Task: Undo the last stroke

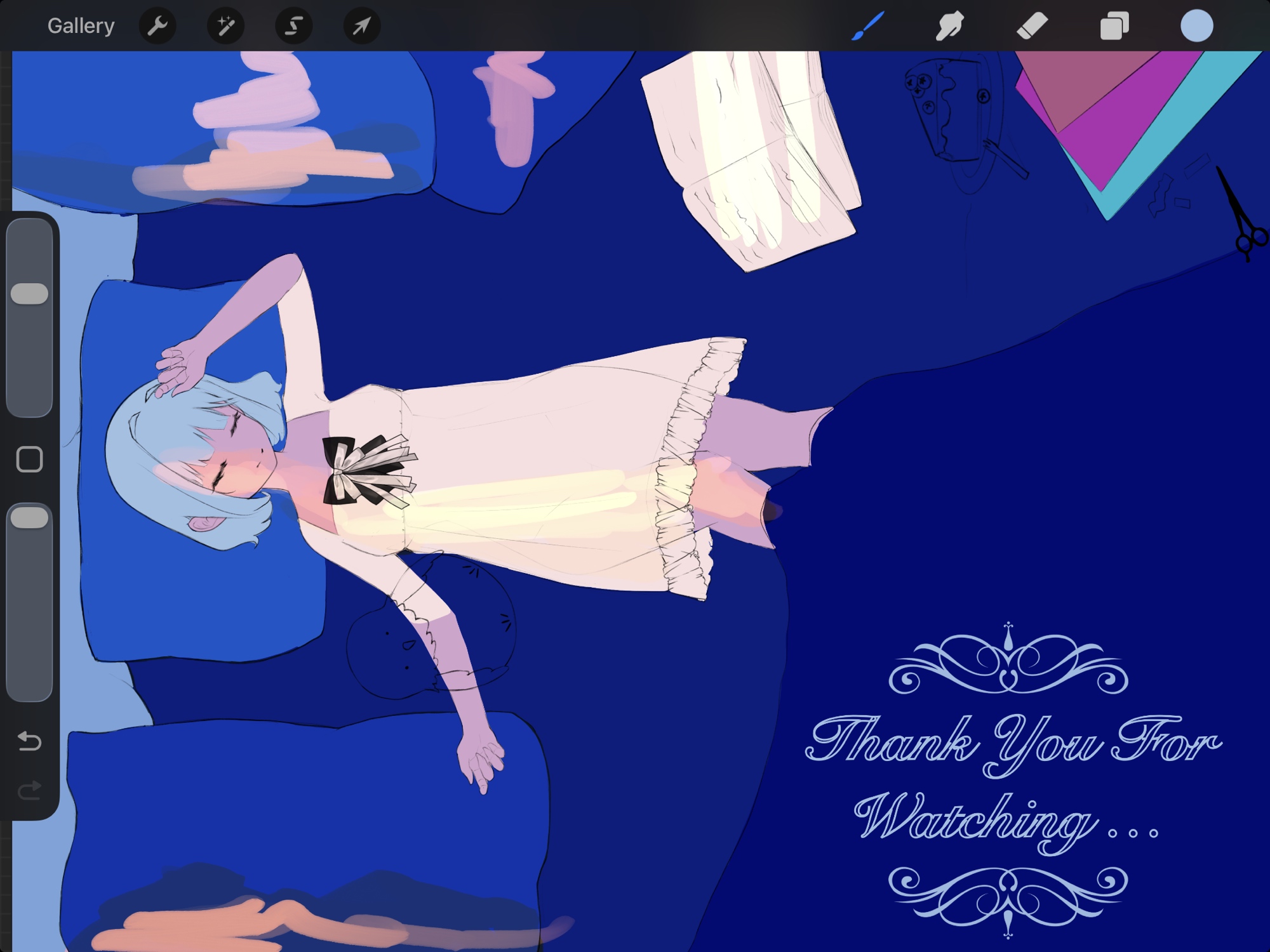Action: point(29,741)
